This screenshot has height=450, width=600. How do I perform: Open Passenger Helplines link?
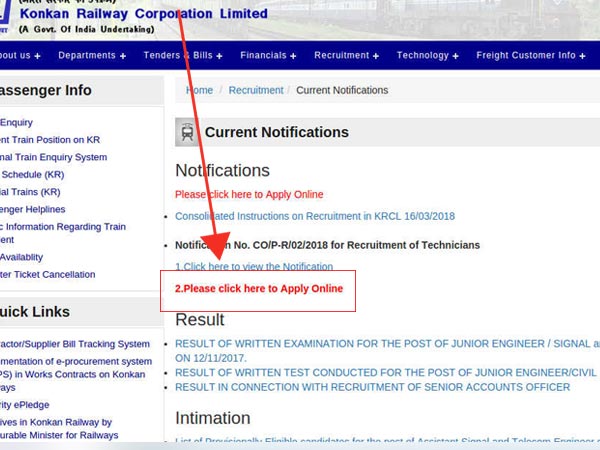point(33,209)
